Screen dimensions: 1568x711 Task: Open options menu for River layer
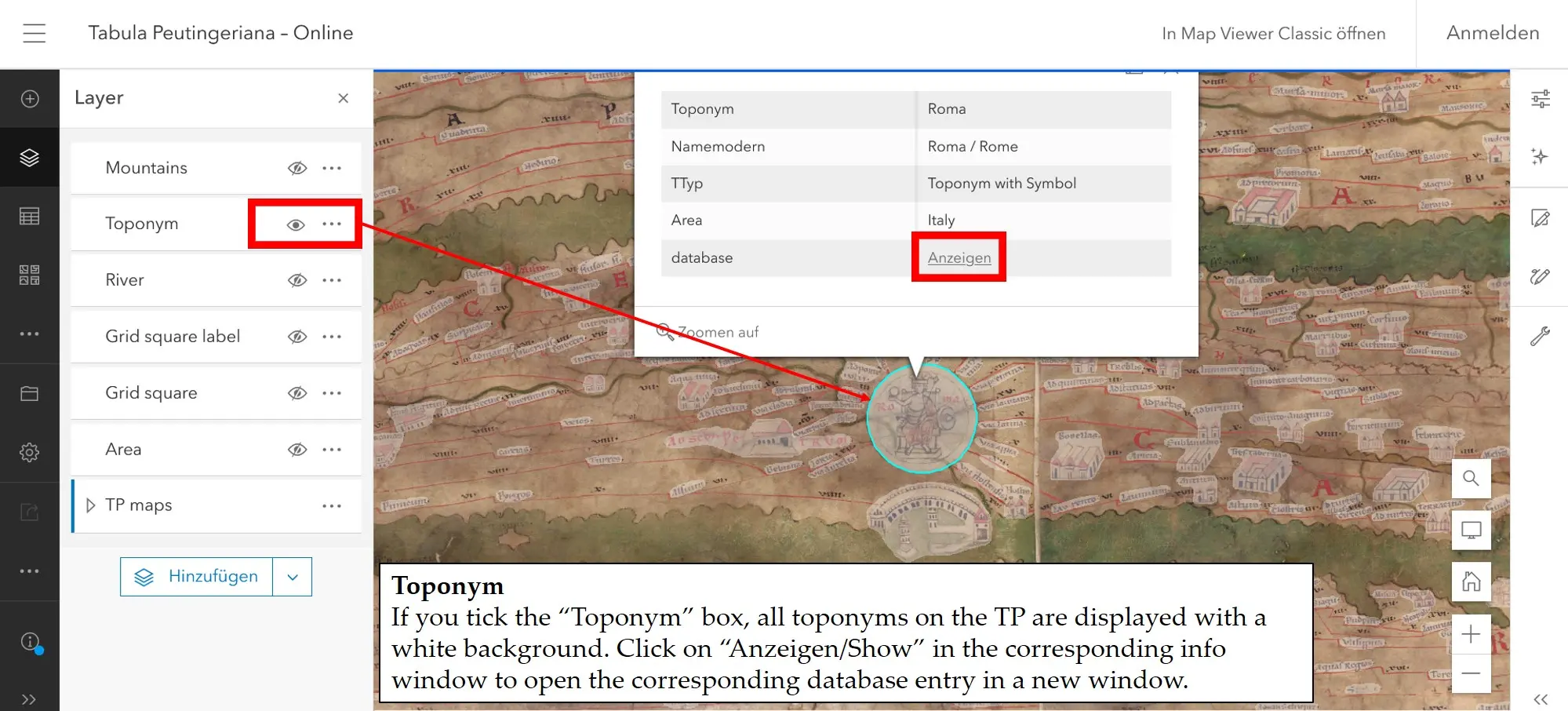(332, 280)
